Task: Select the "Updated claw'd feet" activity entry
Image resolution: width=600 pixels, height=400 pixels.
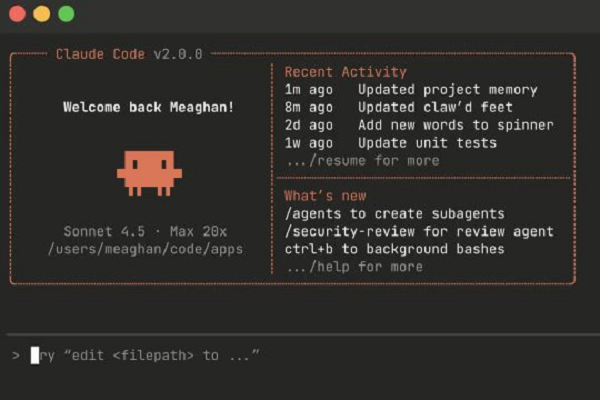Action: pos(435,107)
